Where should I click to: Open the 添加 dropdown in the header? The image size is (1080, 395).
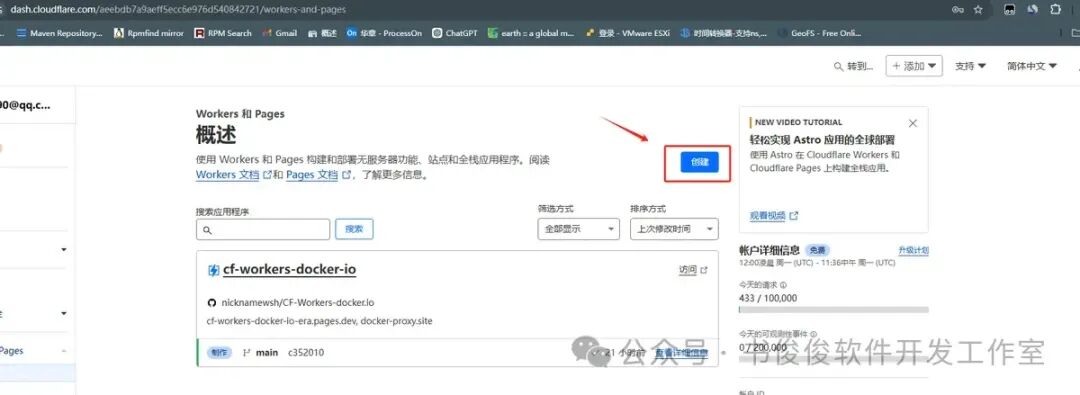click(x=913, y=66)
